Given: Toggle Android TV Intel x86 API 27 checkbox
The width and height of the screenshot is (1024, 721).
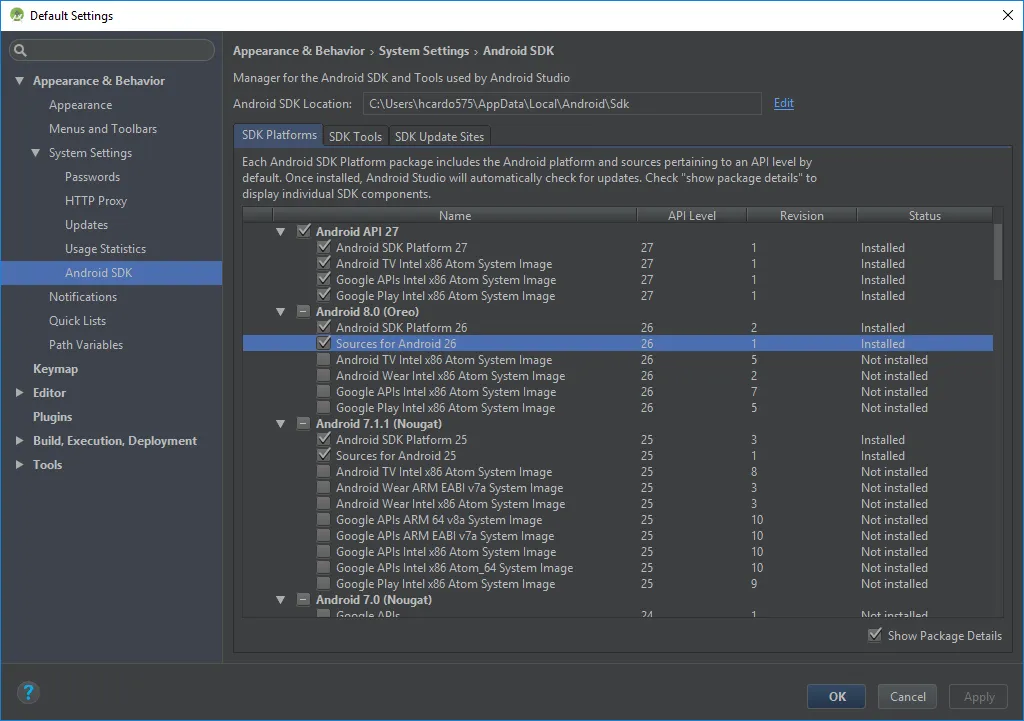Looking at the screenshot, I should [x=323, y=263].
